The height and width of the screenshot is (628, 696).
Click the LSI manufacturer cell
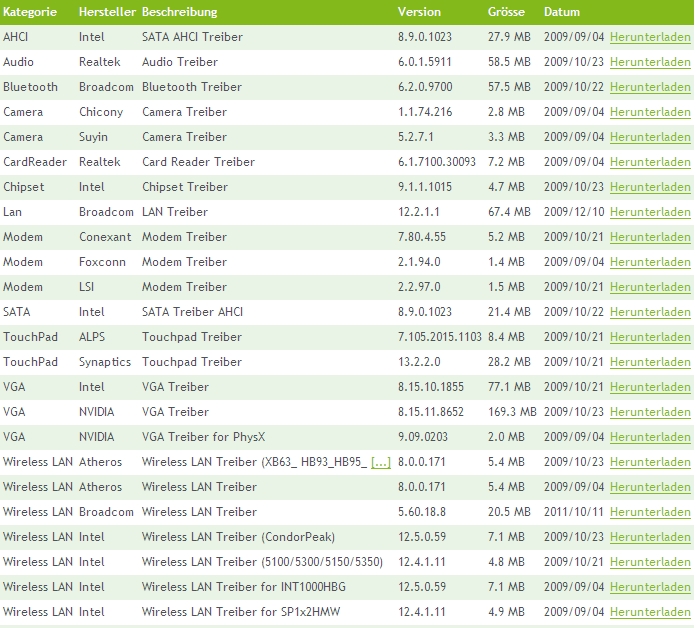point(86,287)
